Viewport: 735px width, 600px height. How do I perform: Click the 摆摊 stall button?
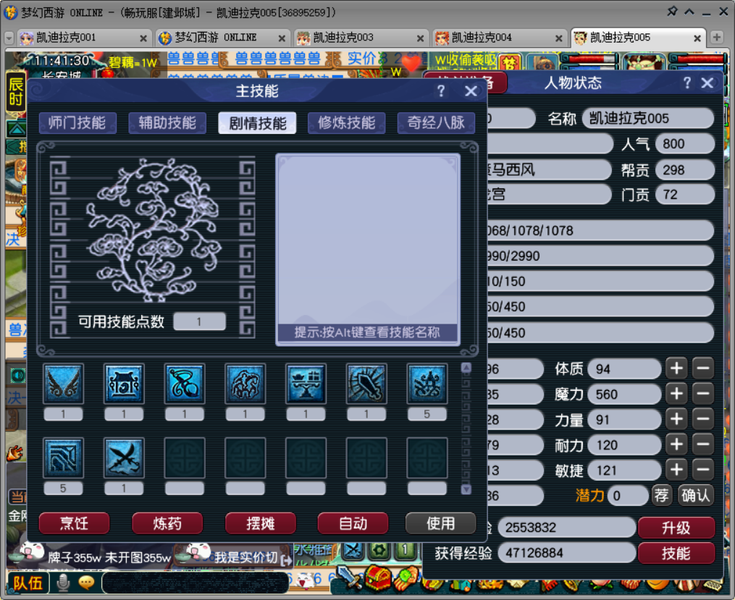click(x=261, y=523)
